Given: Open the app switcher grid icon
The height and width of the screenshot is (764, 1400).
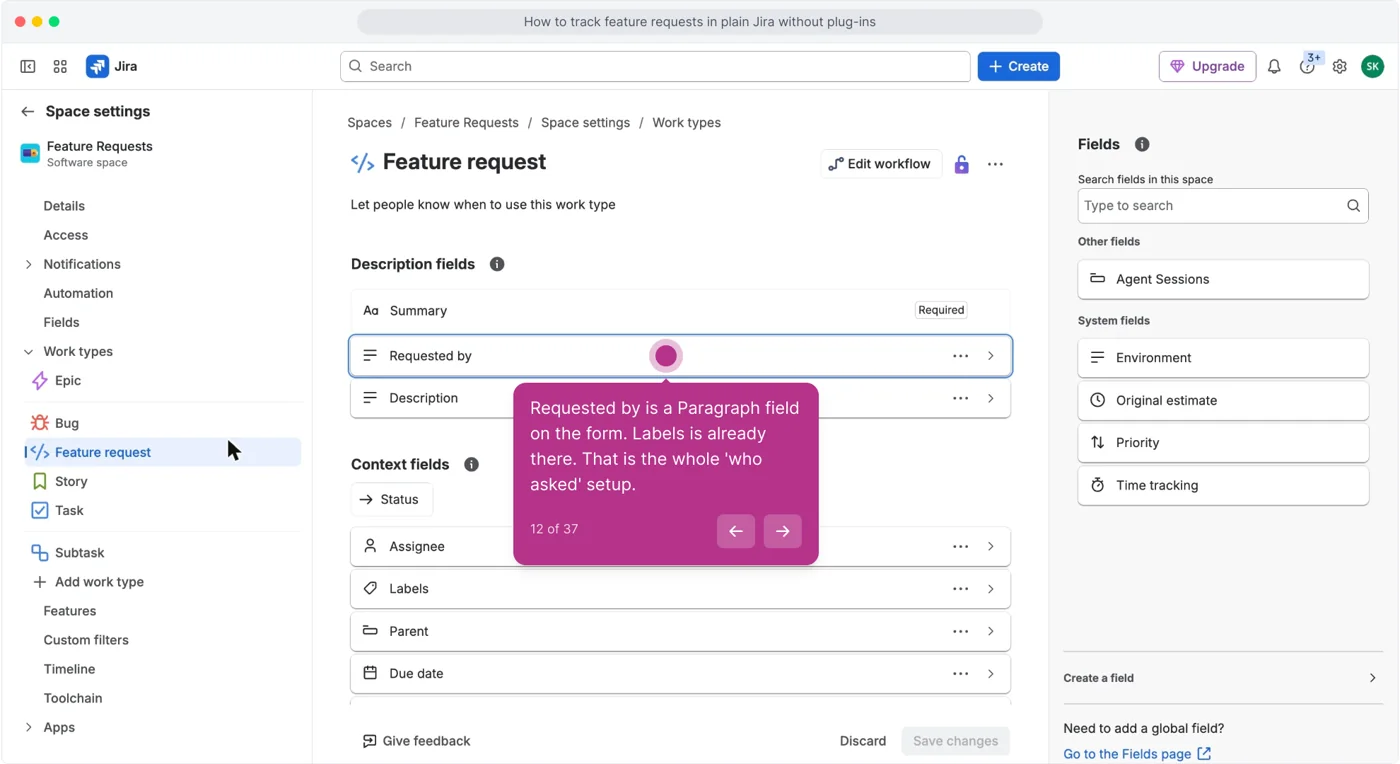Looking at the screenshot, I should pos(60,66).
